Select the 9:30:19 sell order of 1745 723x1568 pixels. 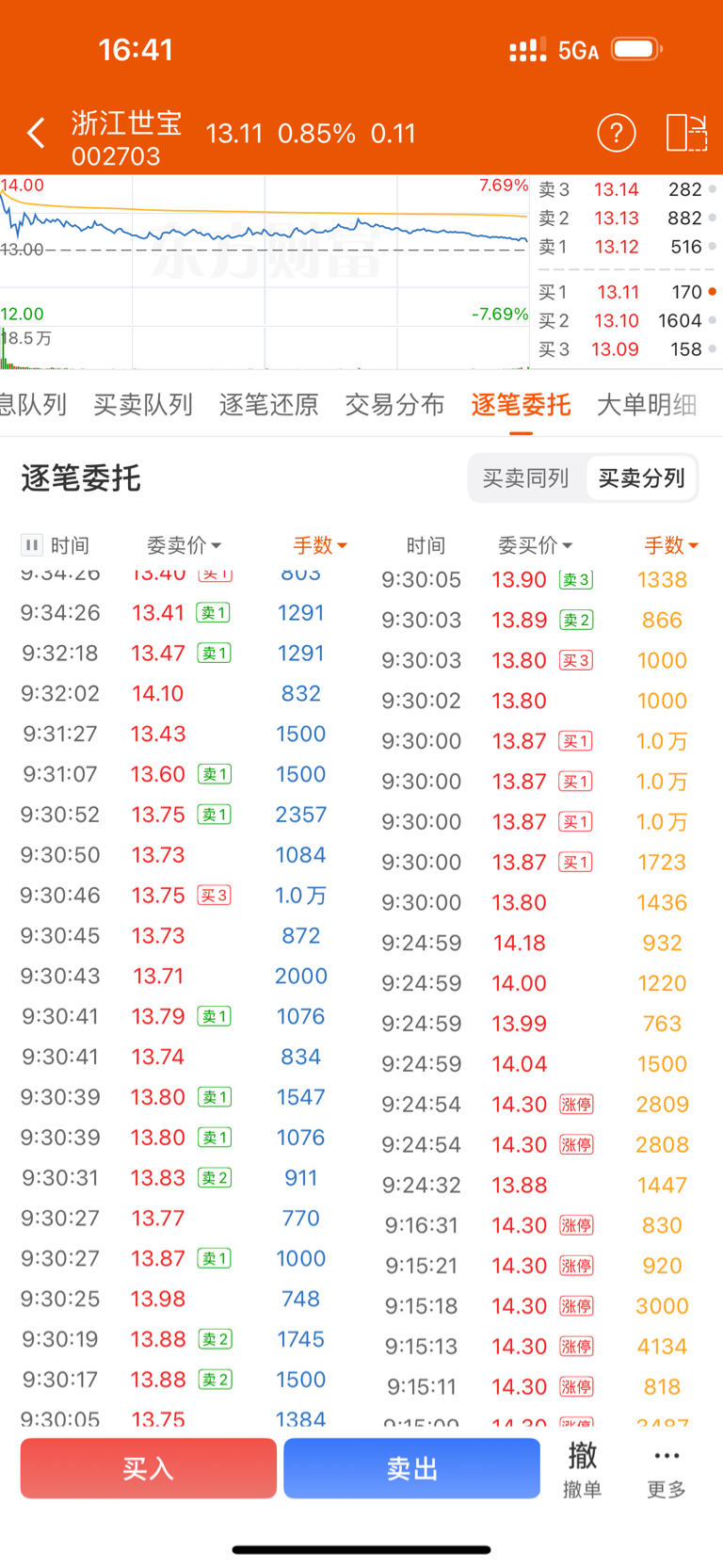[180, 1340]
